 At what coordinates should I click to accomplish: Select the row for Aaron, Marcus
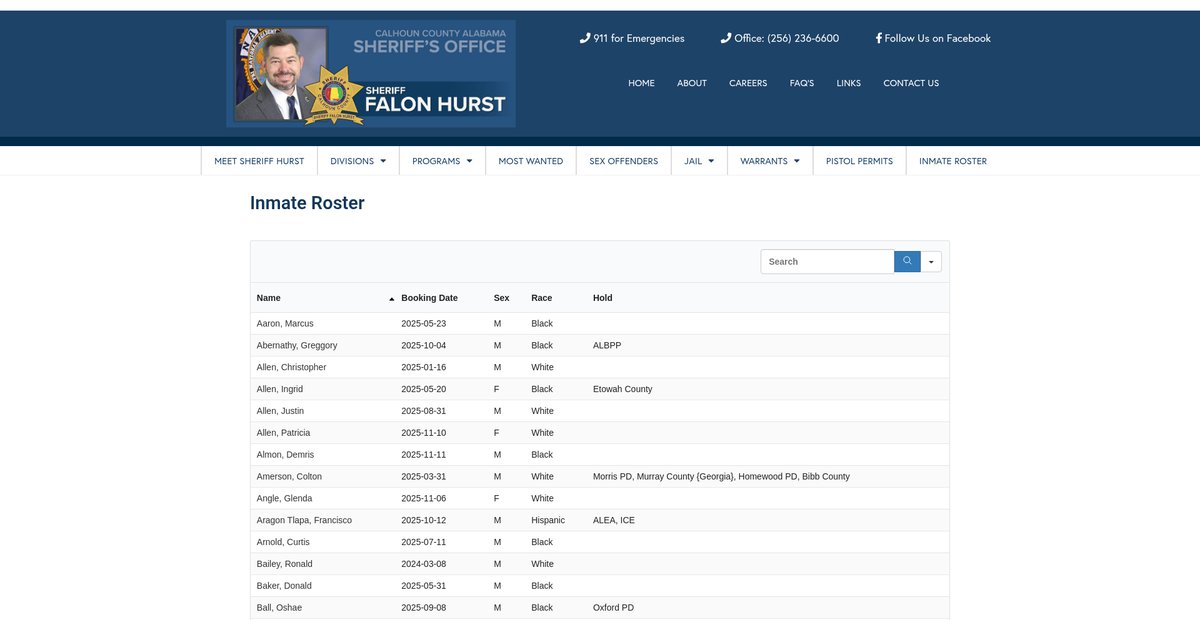(600, 323)
